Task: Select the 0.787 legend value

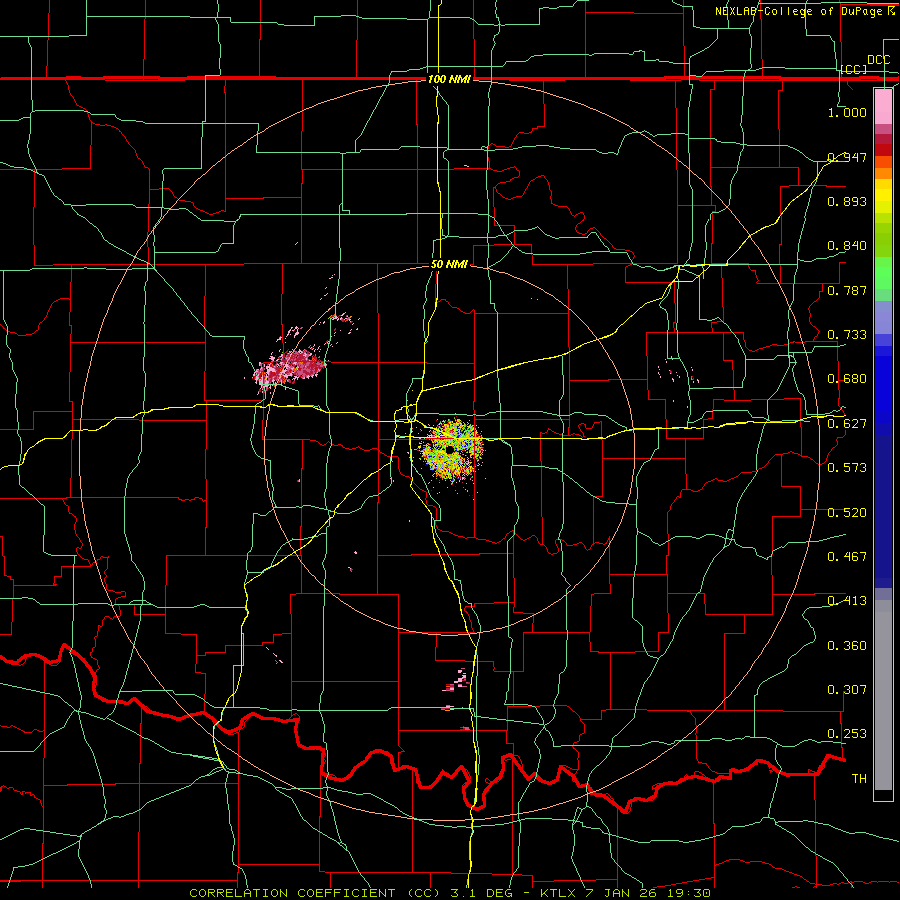Action: tap(847, 290)
